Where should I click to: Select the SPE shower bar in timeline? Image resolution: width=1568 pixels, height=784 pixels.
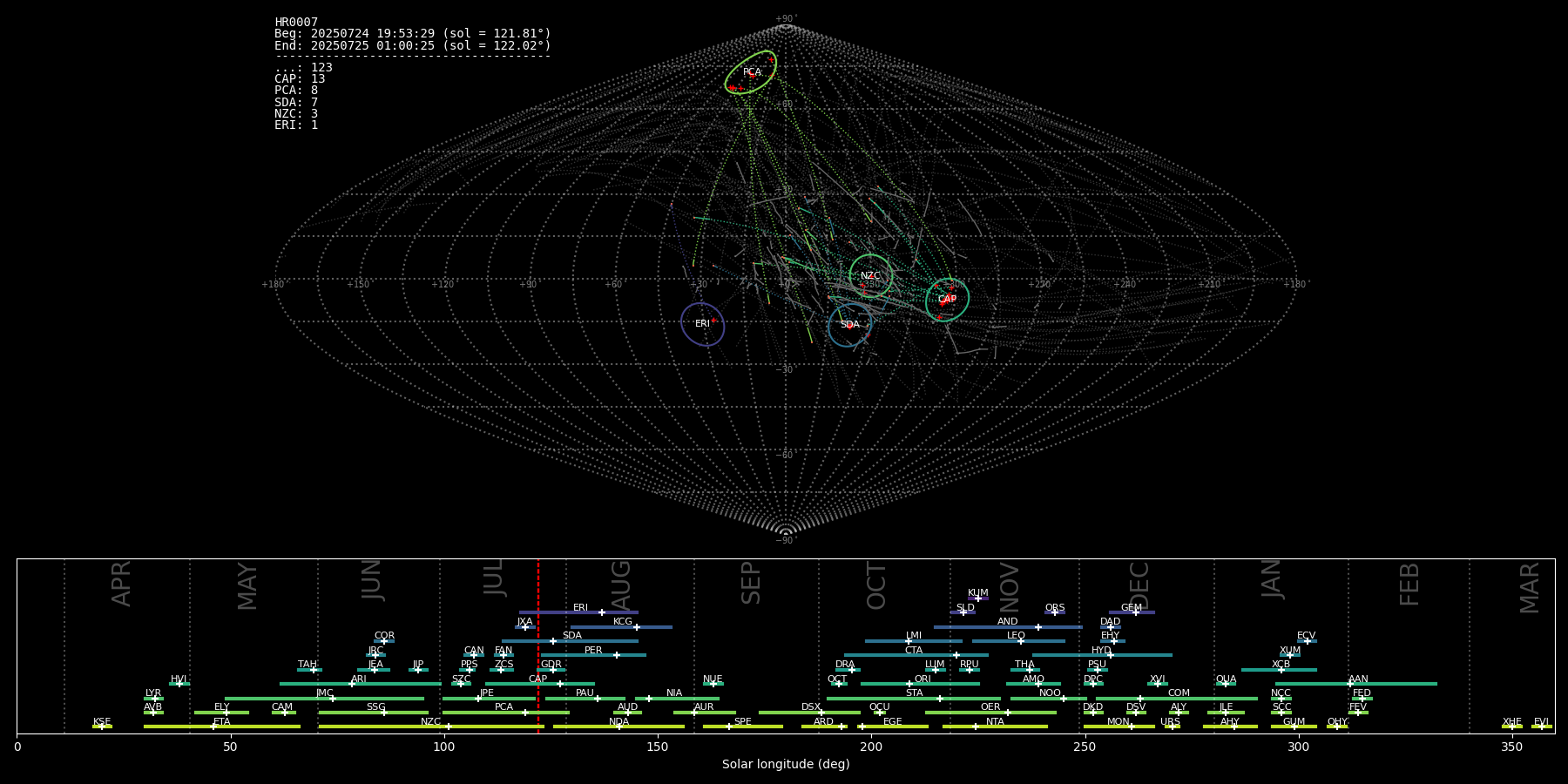742,727
